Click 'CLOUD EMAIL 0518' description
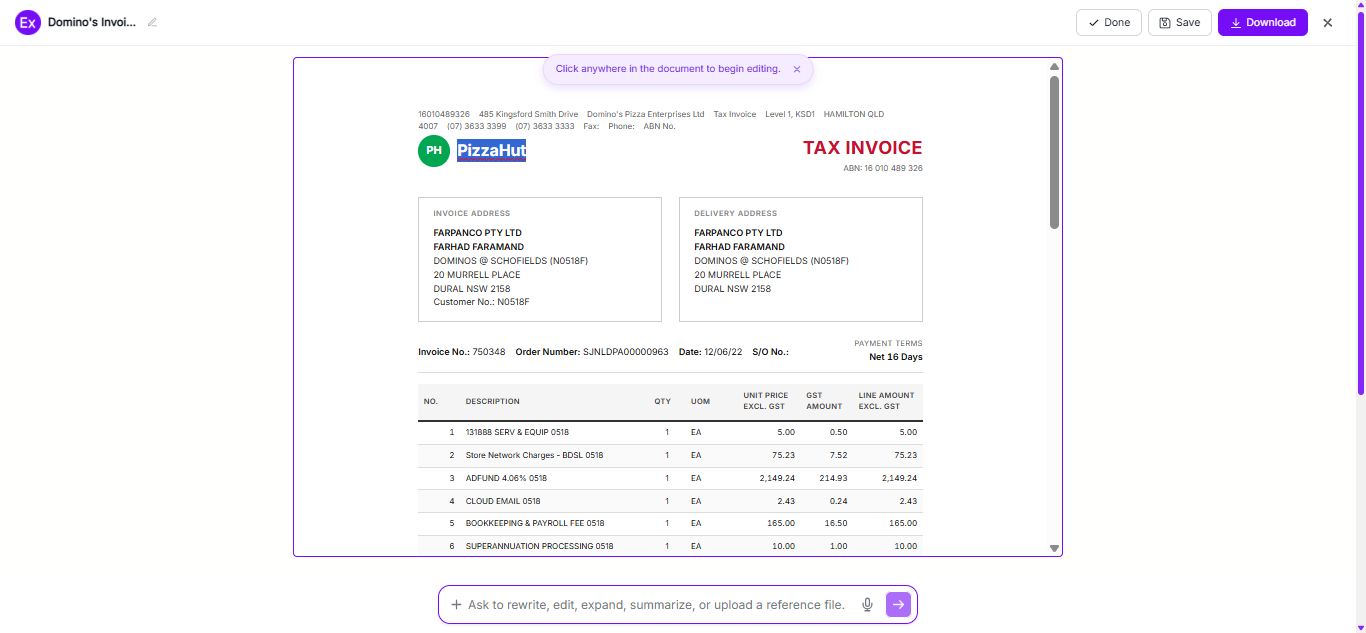Image resolution: width=1366 pixels, height=633 pixels. (x=503, y=501)
